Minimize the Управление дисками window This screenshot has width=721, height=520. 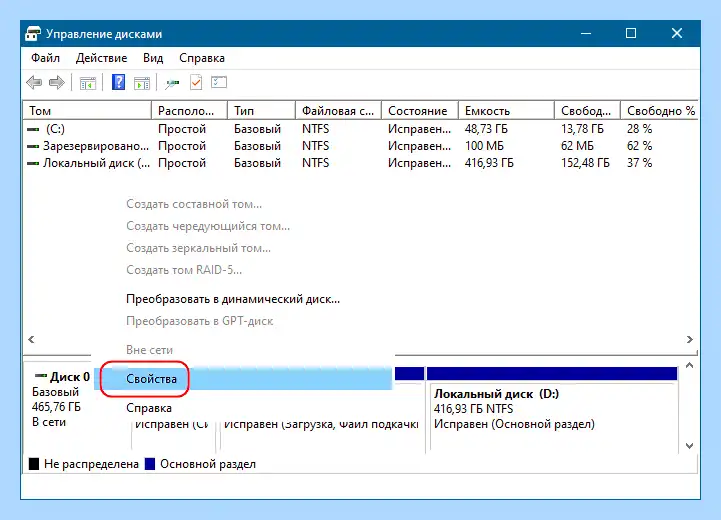tap(586, 34)
